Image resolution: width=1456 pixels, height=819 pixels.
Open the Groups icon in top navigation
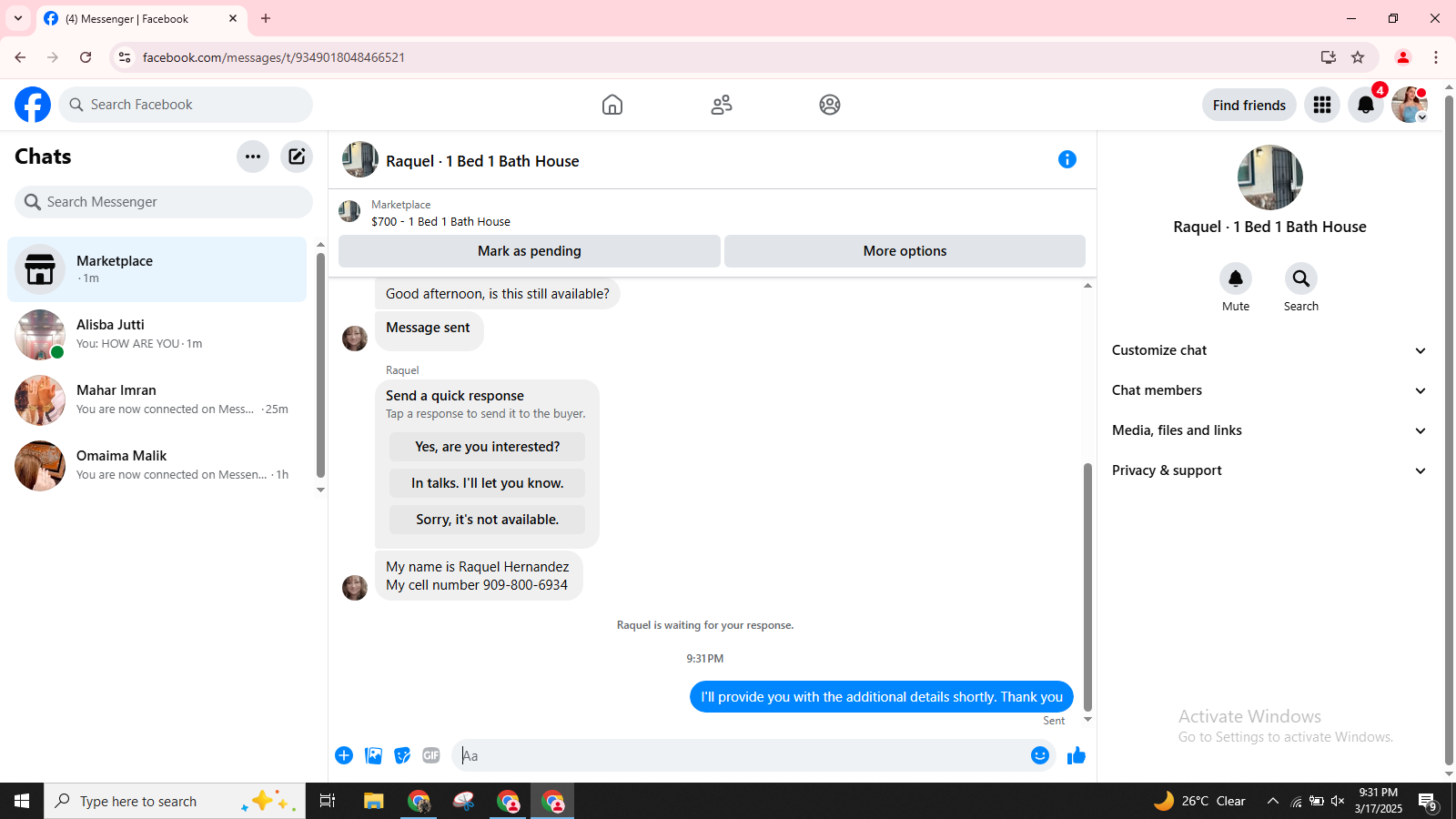click(830, 105)
